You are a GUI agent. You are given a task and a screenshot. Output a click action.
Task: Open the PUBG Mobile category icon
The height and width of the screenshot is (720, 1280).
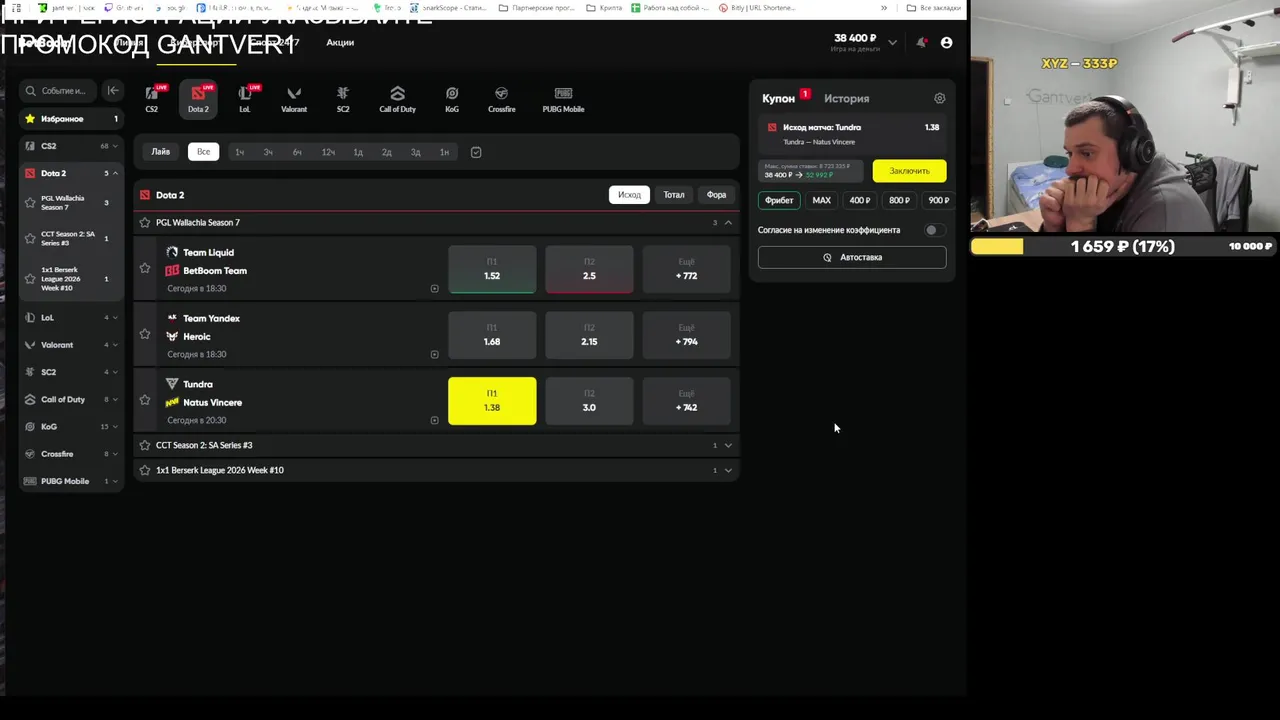tap(563, 98)
